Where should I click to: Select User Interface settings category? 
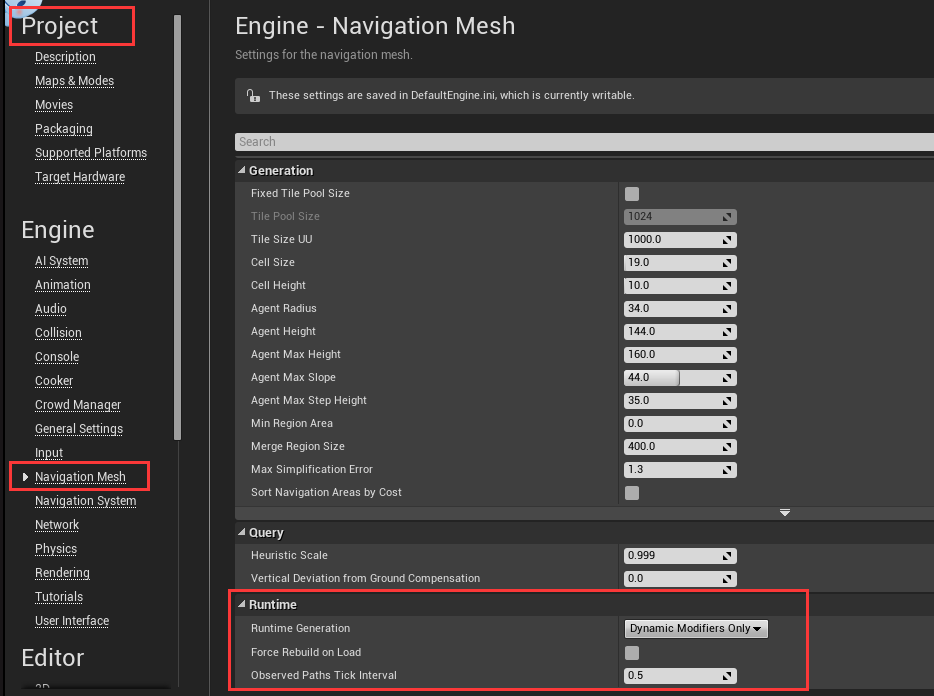click(72, 621)
